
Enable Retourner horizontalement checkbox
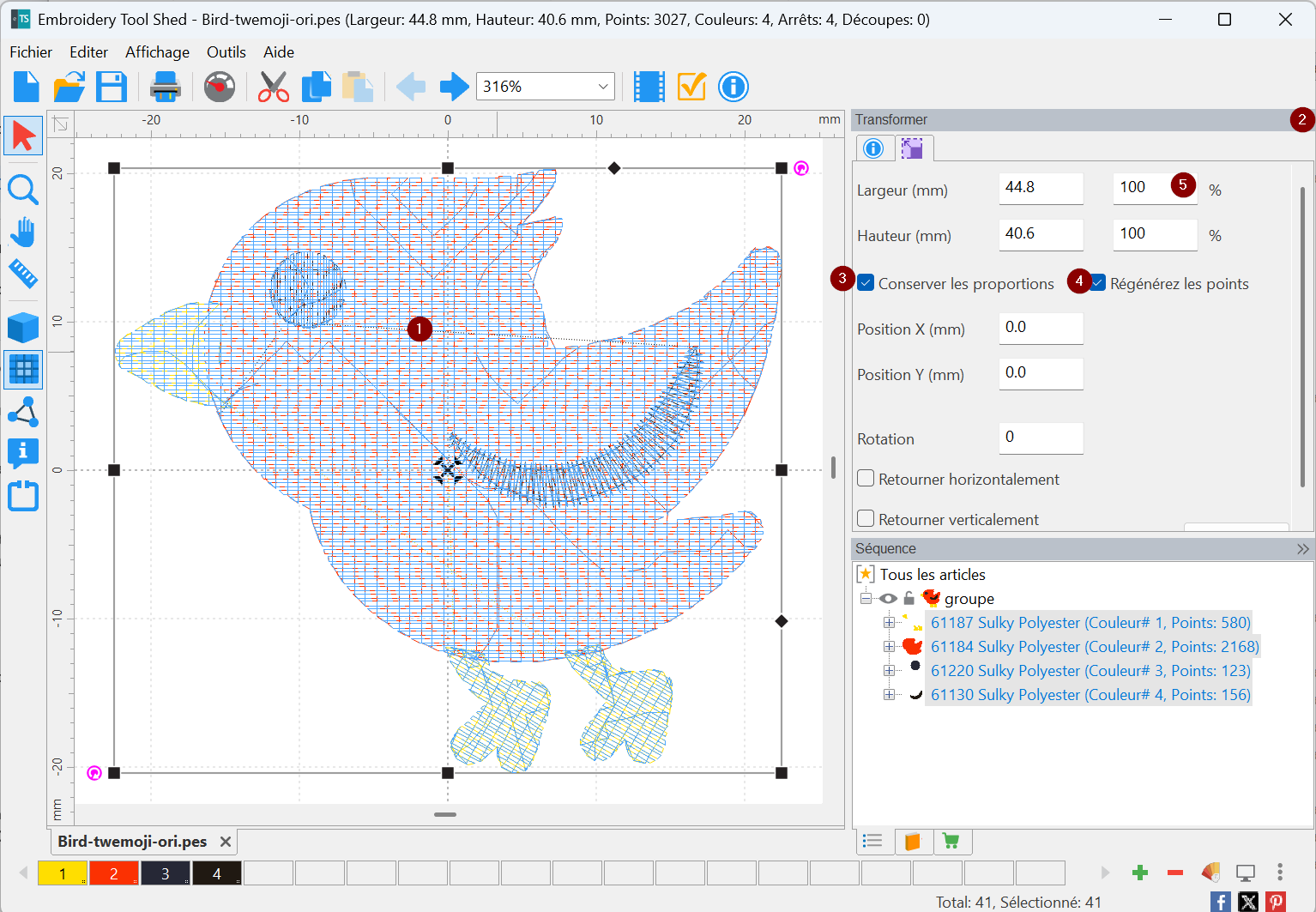tap(866, 479)
